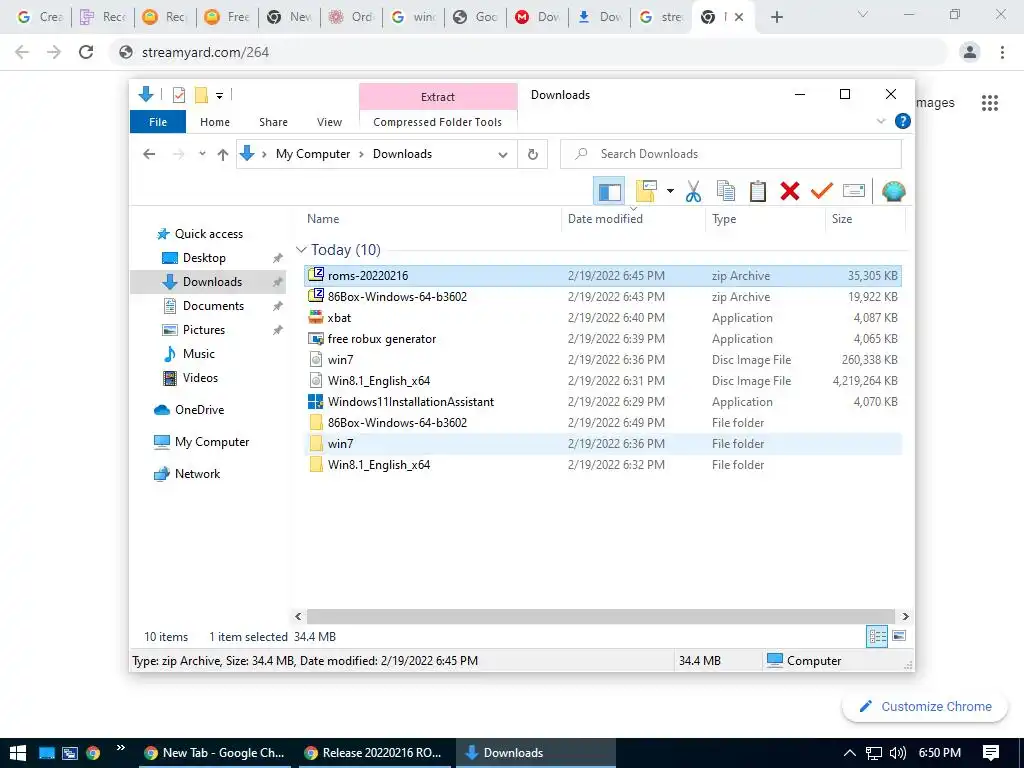
Task: Click the Copy icon in toolbar
Action: click(x=725, y=191)
